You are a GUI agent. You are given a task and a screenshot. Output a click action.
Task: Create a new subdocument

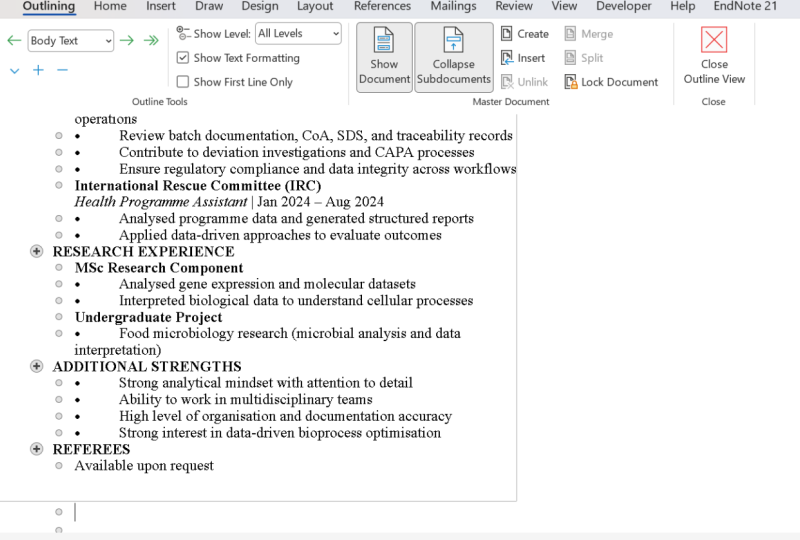pos(525,34)
